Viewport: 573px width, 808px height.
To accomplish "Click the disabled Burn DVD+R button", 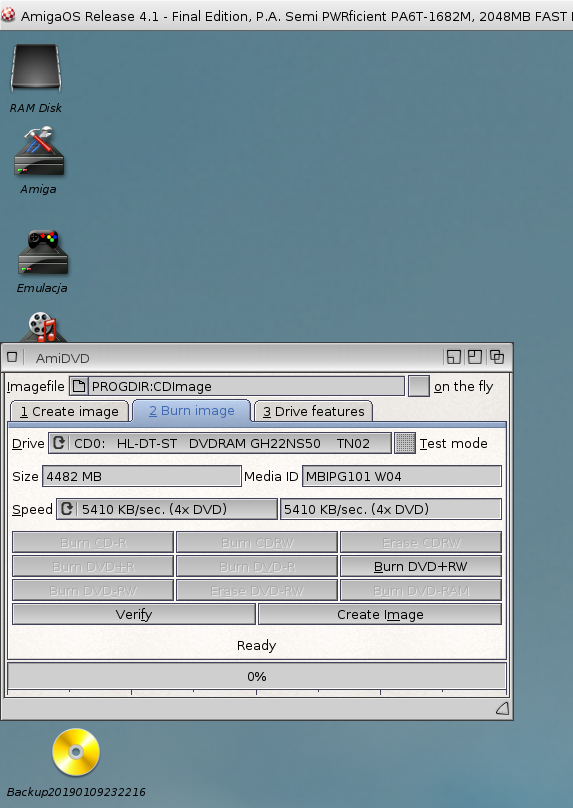I will pos(93,566).
